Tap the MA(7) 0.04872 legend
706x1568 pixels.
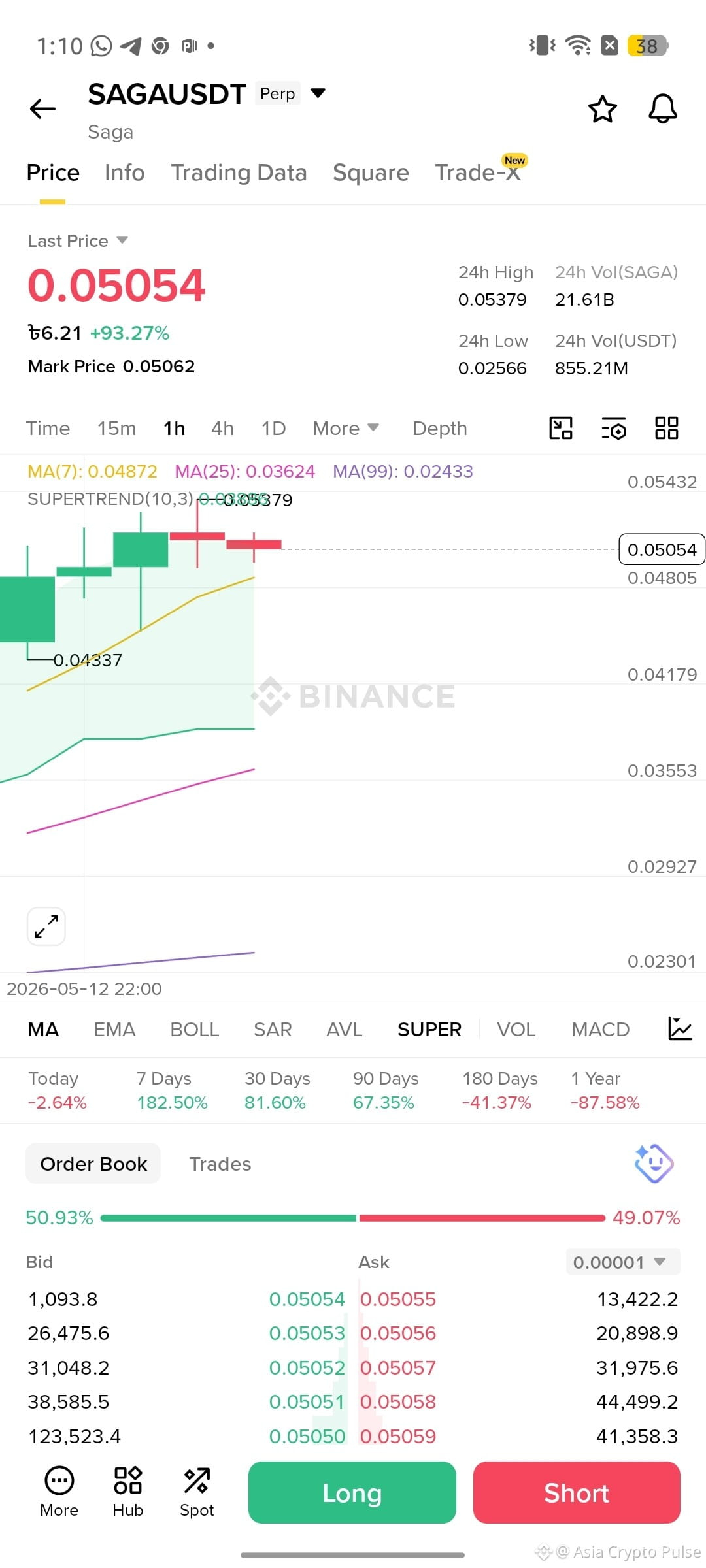[92, 471]
